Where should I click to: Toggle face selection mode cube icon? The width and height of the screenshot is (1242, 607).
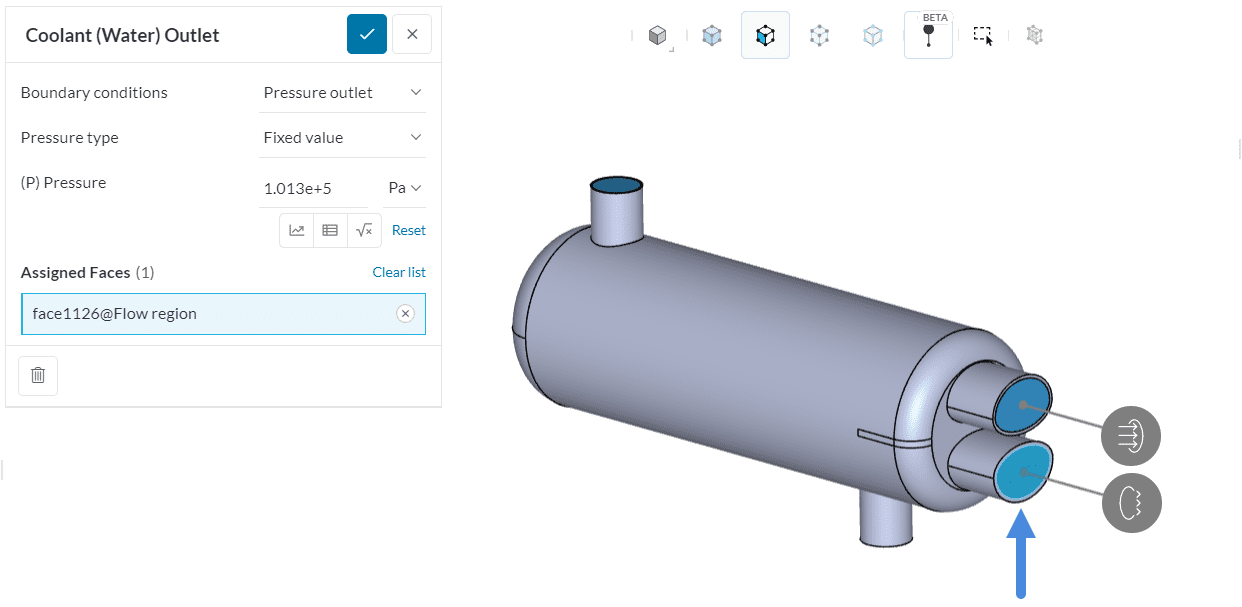pos(765,36)
